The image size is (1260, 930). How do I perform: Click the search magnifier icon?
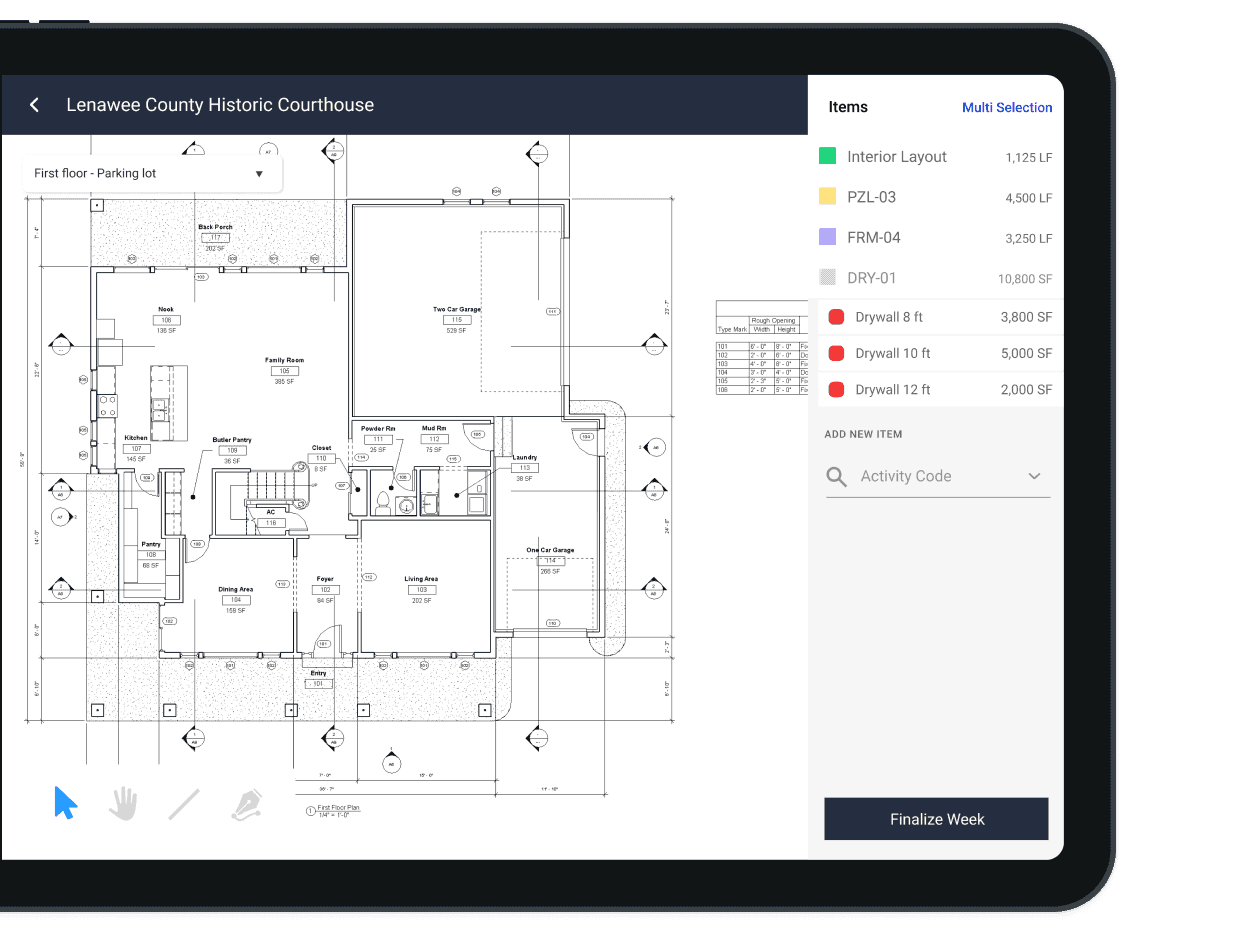point(837,477)
